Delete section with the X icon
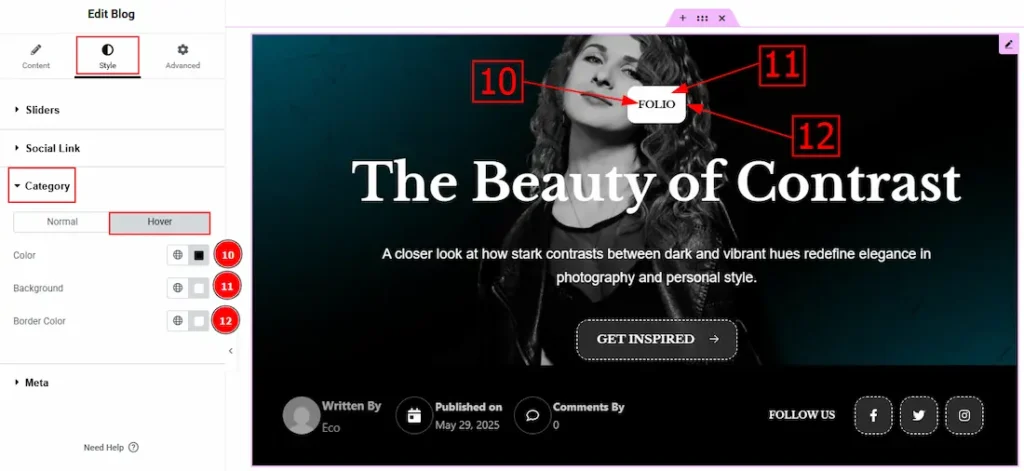Viewport: 1024px width, 471px height. click(721, 18)
